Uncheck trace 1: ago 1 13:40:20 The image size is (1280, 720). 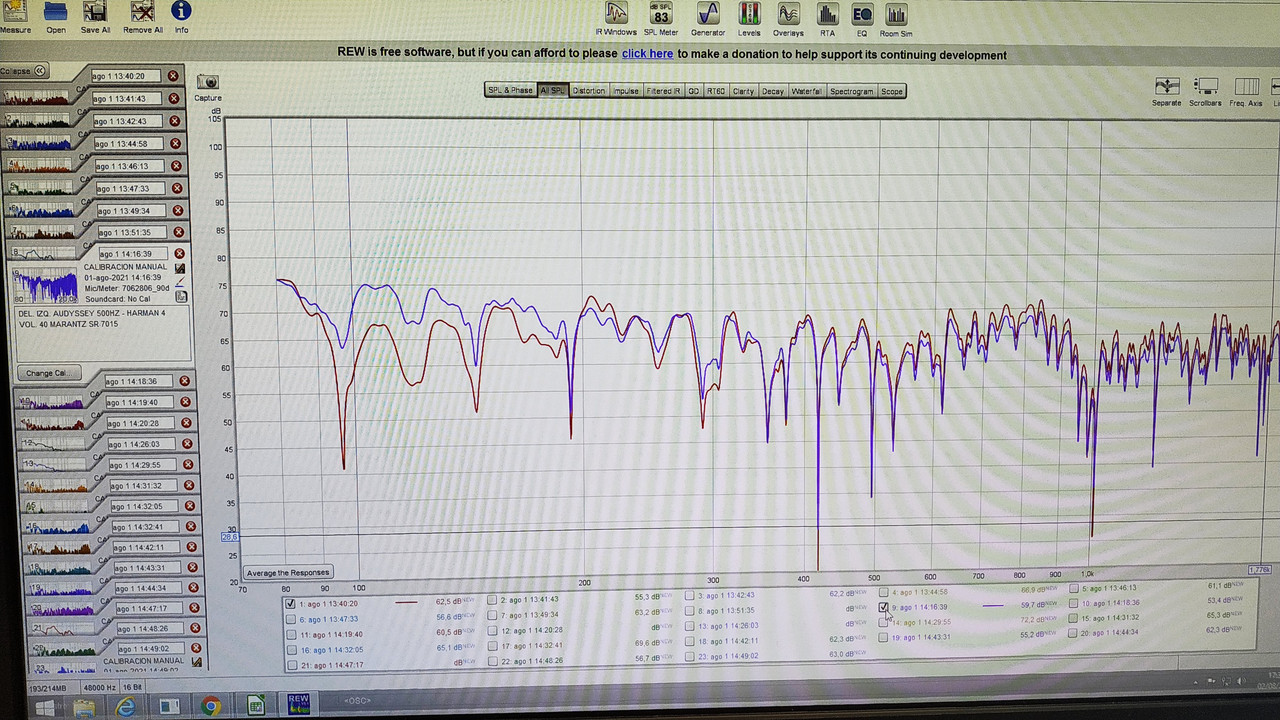tap(291, 604)
